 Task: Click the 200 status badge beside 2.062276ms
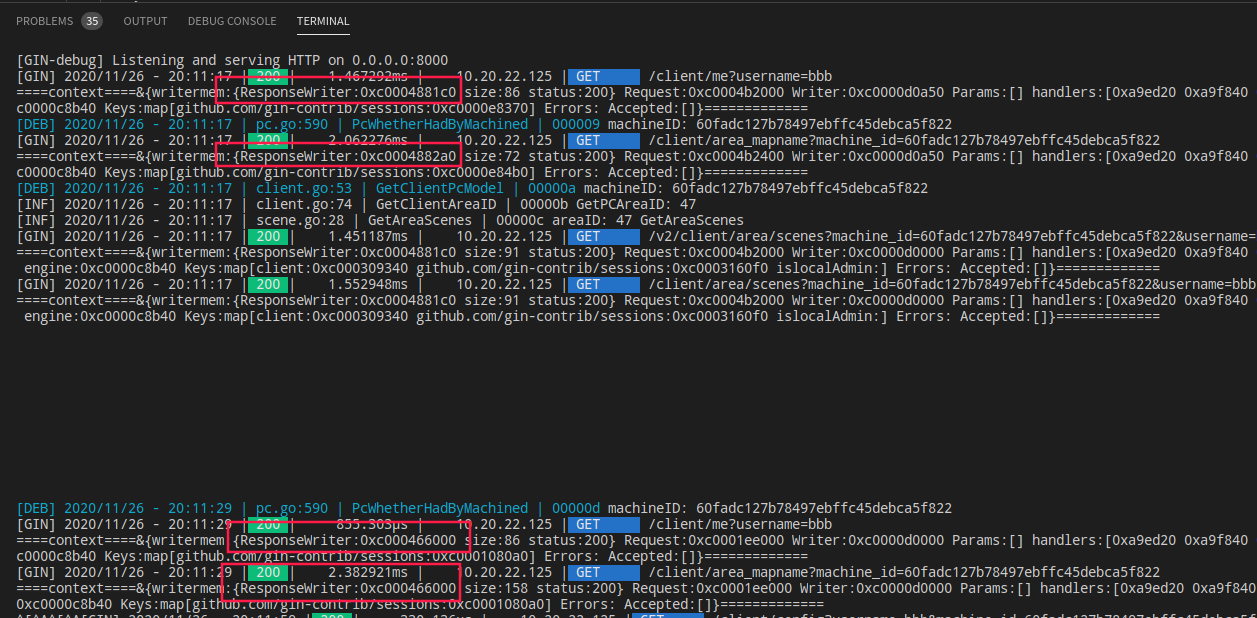click(x=268, y=140)
